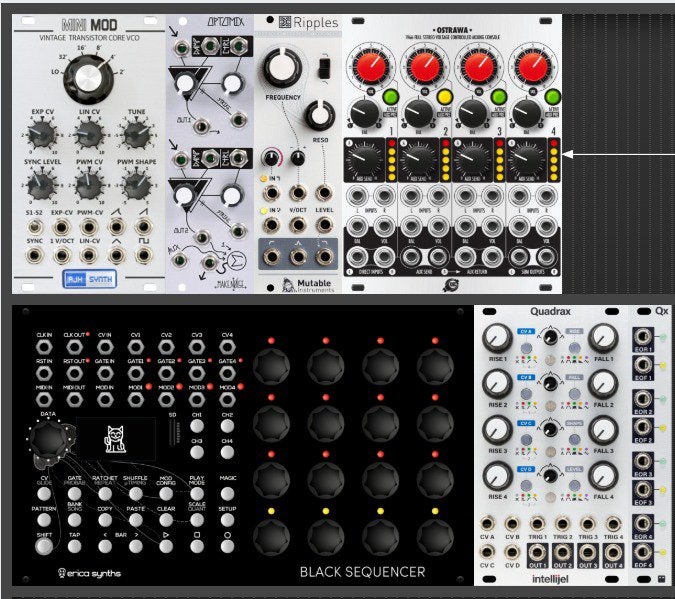Click the LEVEL jack on Ripples

(x=324, y=225)
